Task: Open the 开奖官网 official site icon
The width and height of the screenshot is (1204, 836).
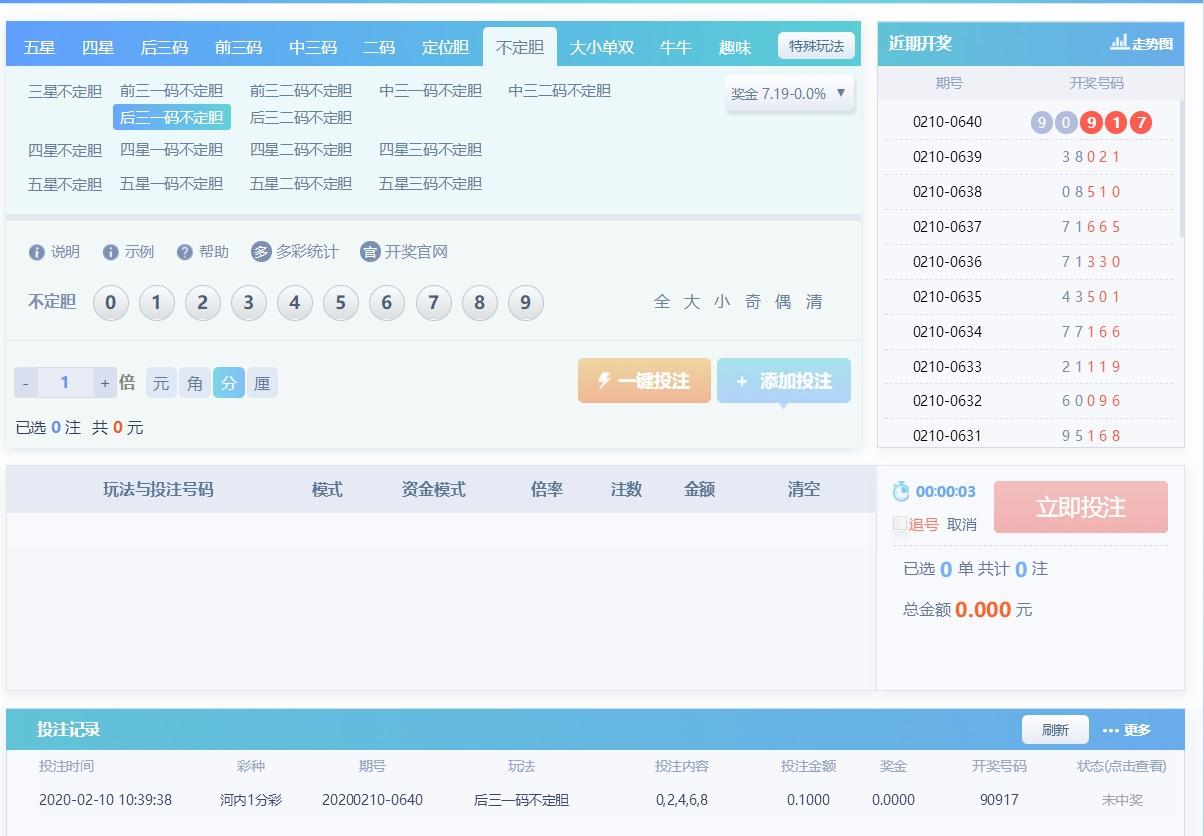Action: point(370,252)
